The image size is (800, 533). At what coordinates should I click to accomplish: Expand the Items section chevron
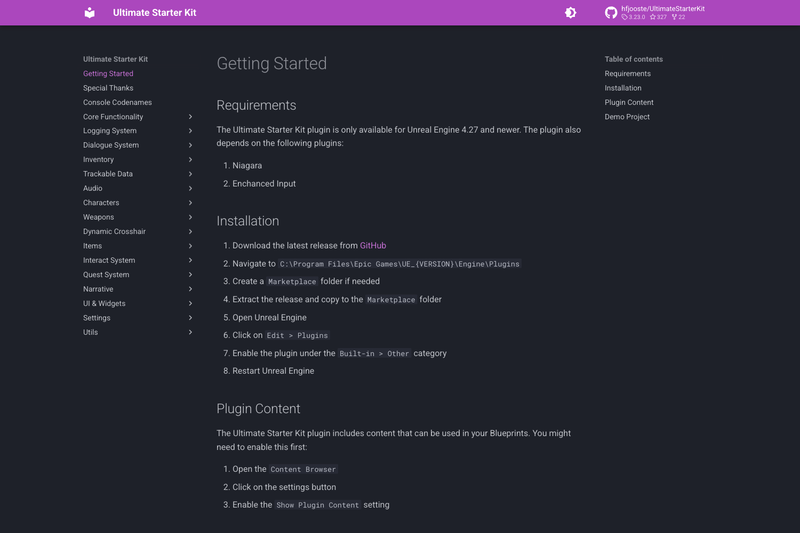coord(190,246)
